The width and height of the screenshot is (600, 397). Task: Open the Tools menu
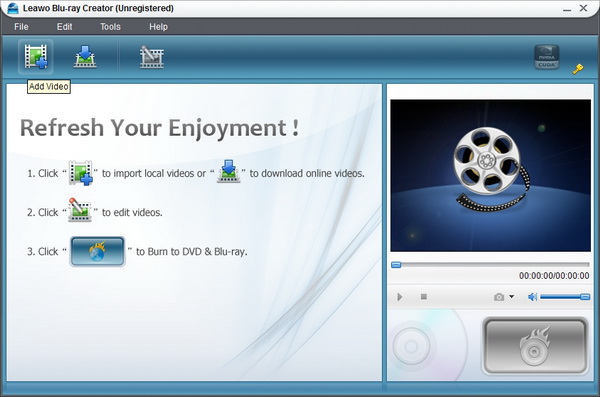click(x=110, y=27)
